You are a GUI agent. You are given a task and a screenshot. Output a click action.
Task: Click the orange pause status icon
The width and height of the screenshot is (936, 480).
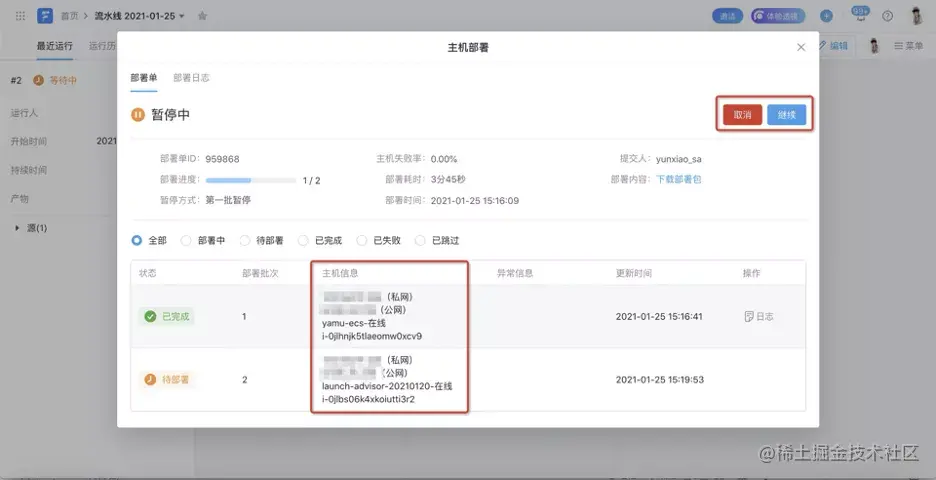[x=138, y=115]
